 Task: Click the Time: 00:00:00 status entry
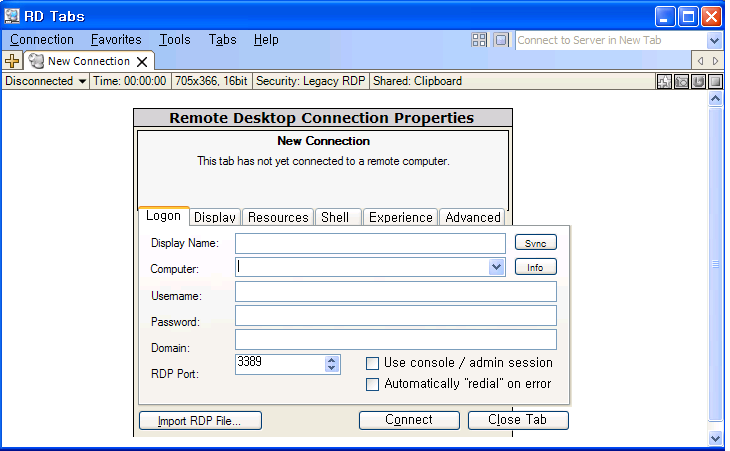click(130, 81)
